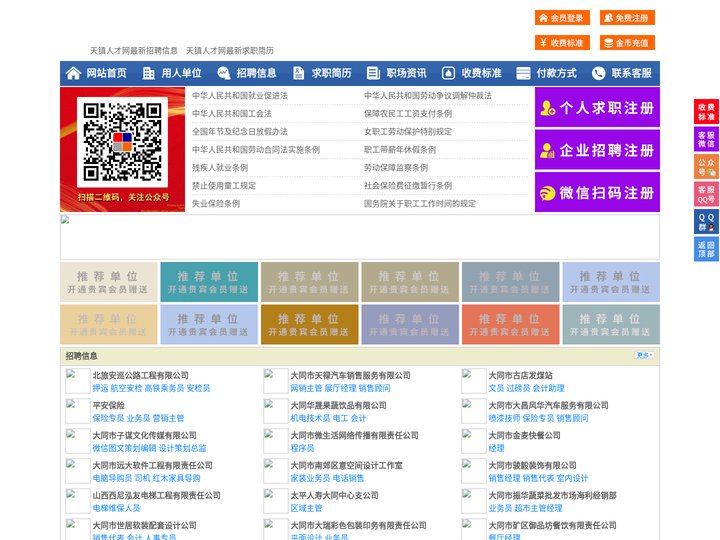Open the 求职简历 navigation item
The width and height of the screenshot is (720, 540).
tap(332, 73)
